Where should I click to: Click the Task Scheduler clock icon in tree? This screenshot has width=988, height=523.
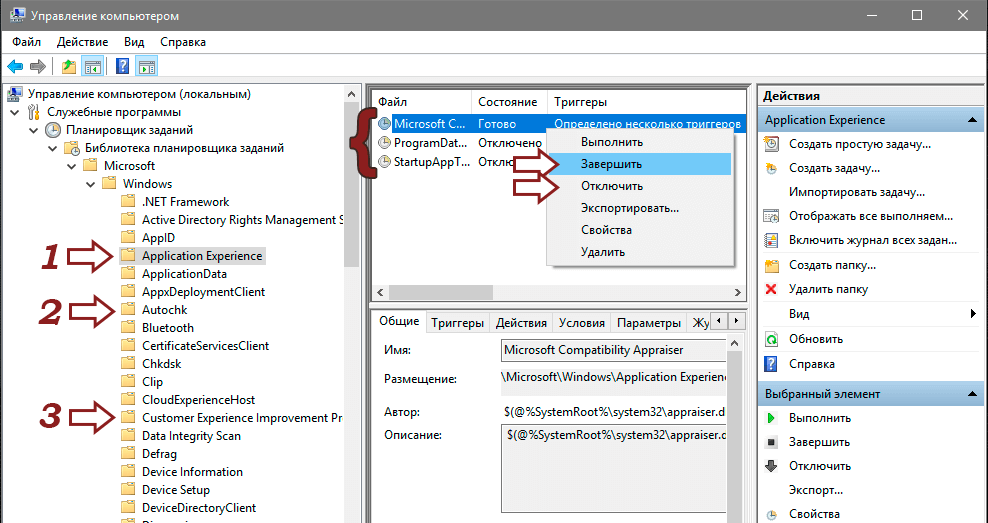point(52,130)
